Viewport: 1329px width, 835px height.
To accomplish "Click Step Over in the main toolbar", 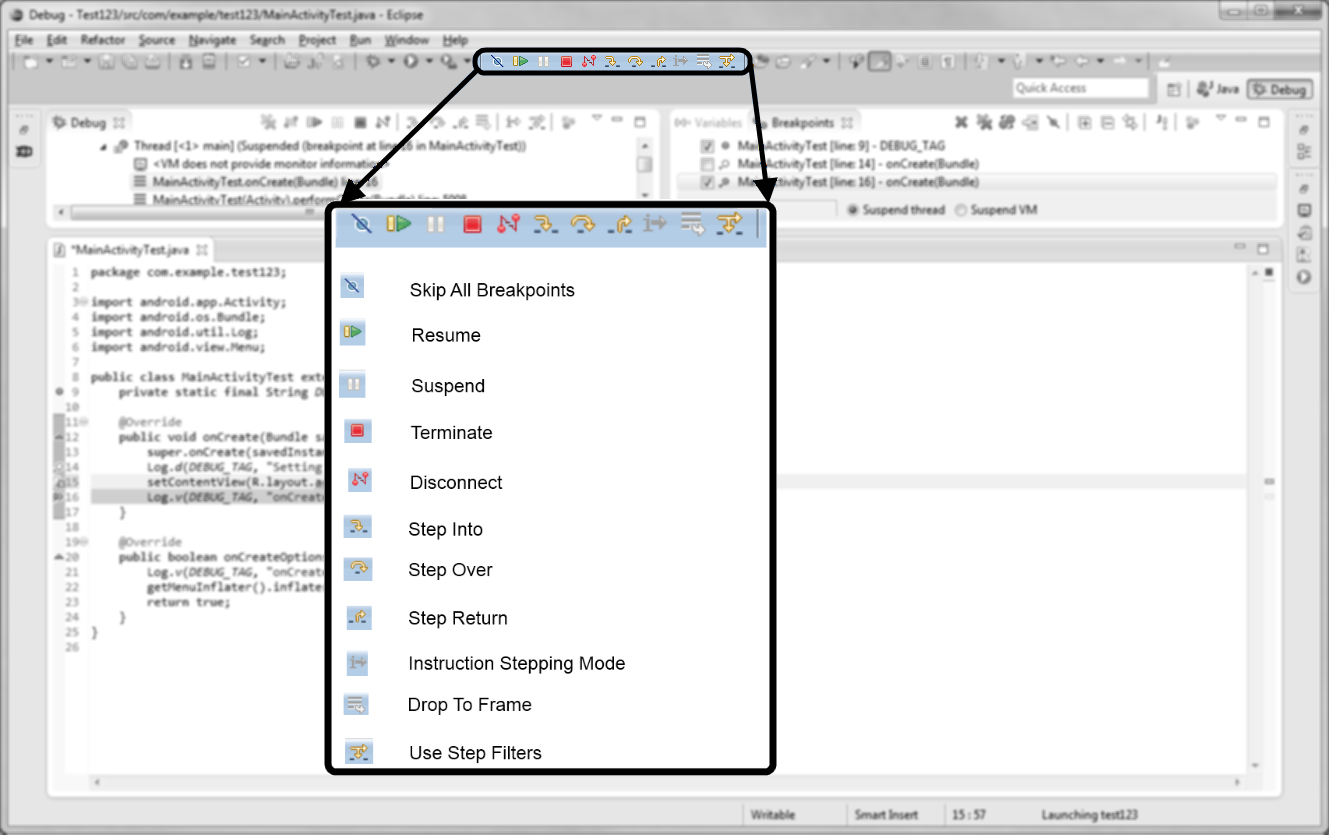I will [635, 62].
